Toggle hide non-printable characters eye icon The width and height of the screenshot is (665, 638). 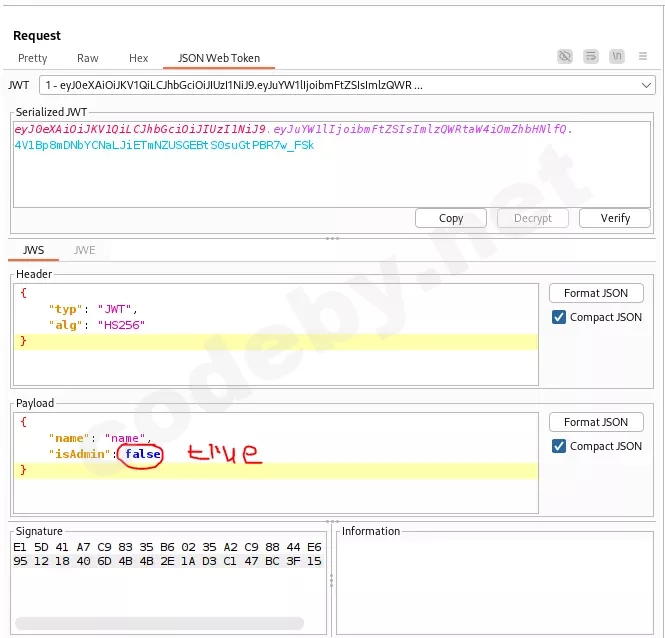565,56
